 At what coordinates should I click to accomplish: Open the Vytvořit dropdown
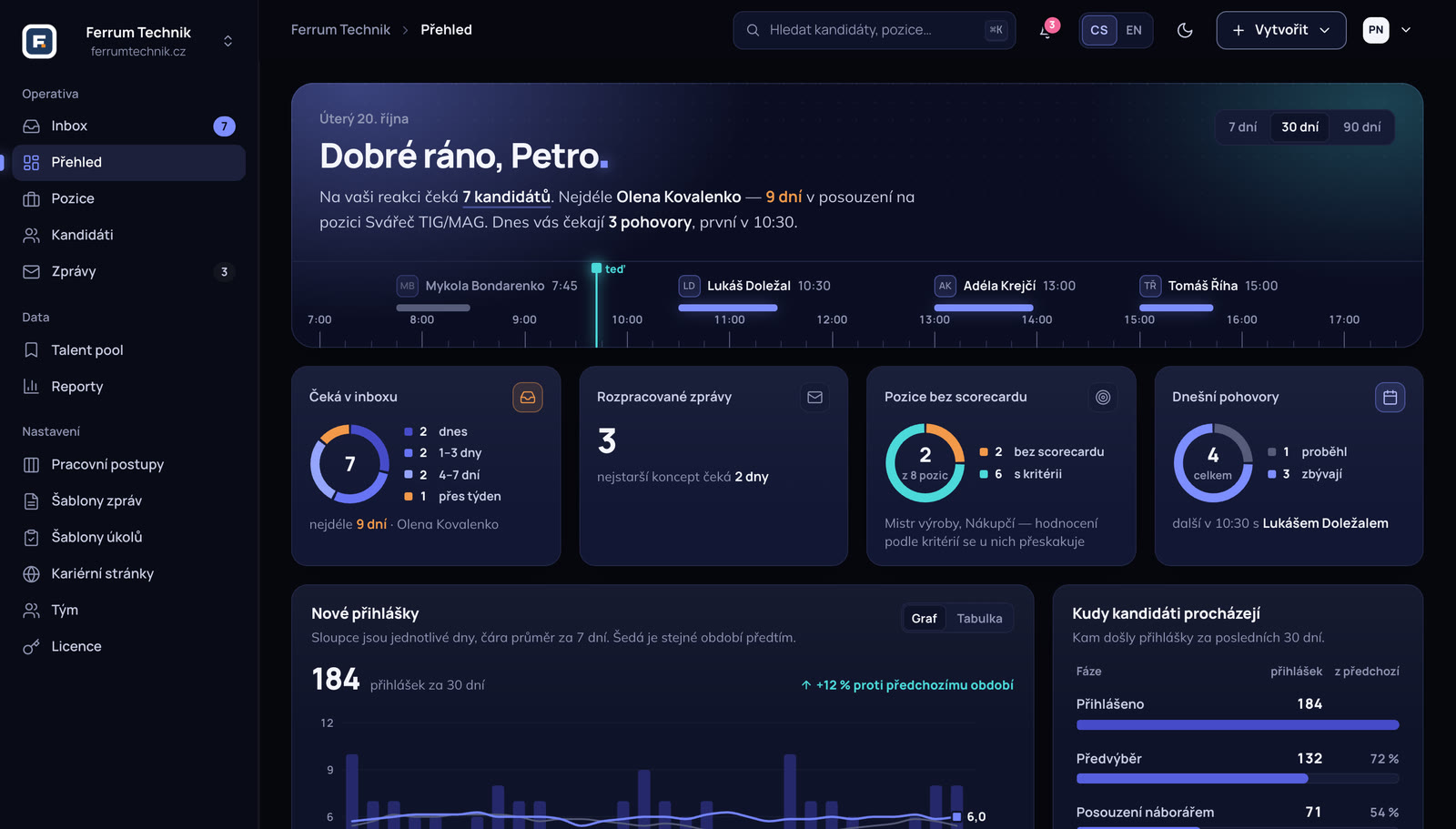coord(1281,30)
